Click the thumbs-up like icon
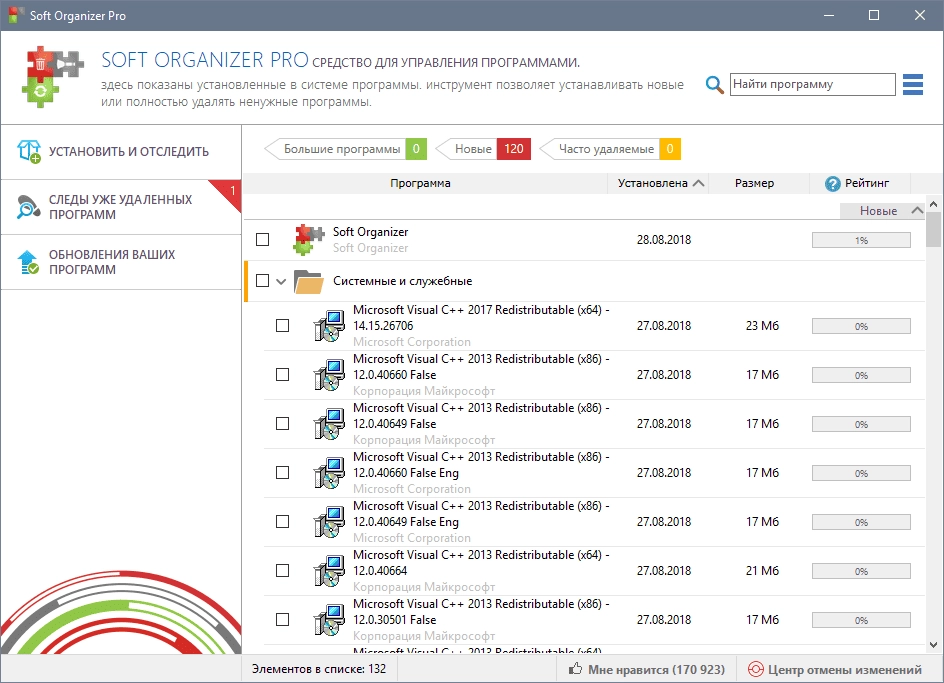Viewport: 944px width, 683px height. (x=576, y=669)
